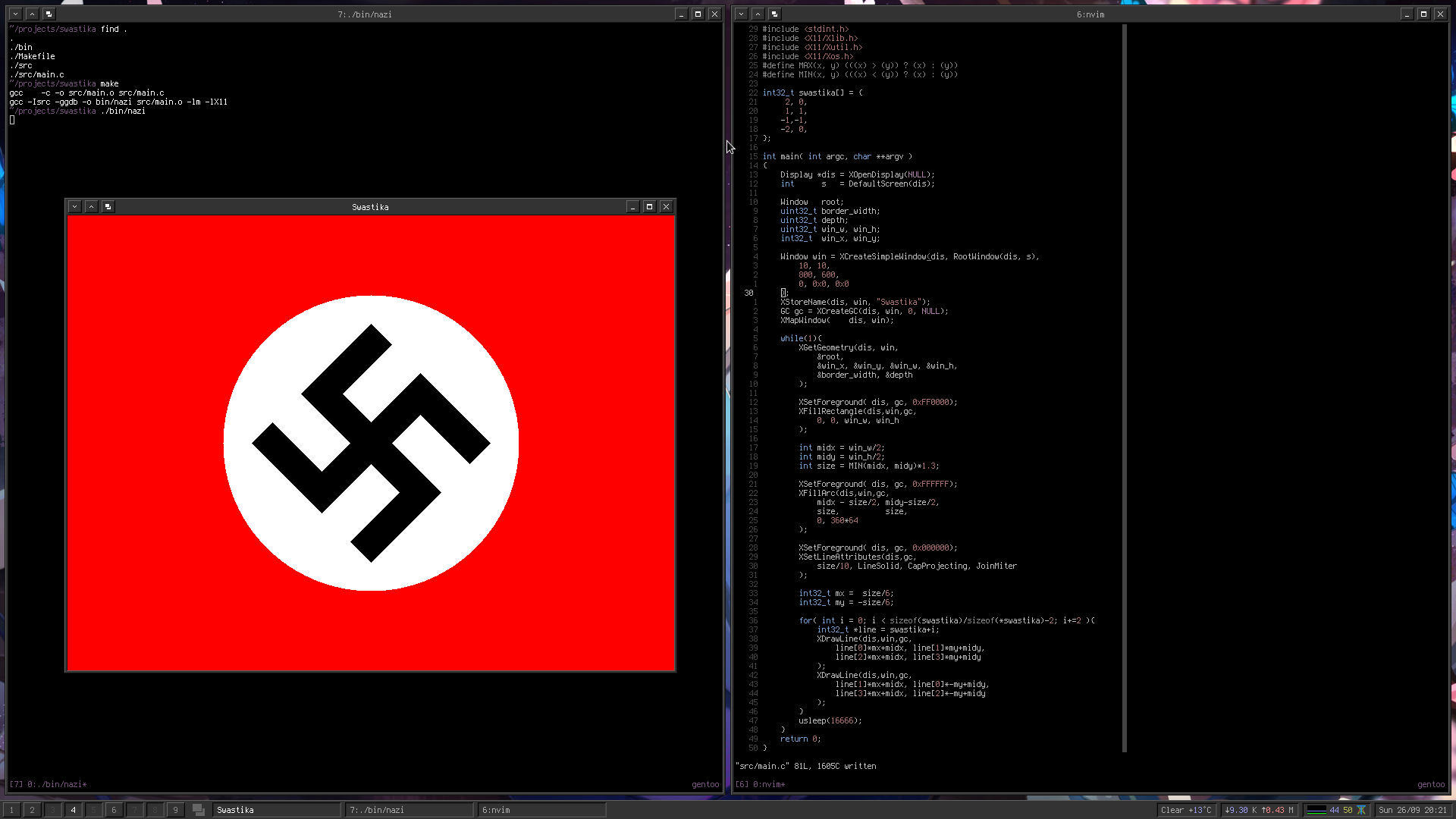
Task: Switch to workspace 4 in the taskbar
Action: point(73,810)
